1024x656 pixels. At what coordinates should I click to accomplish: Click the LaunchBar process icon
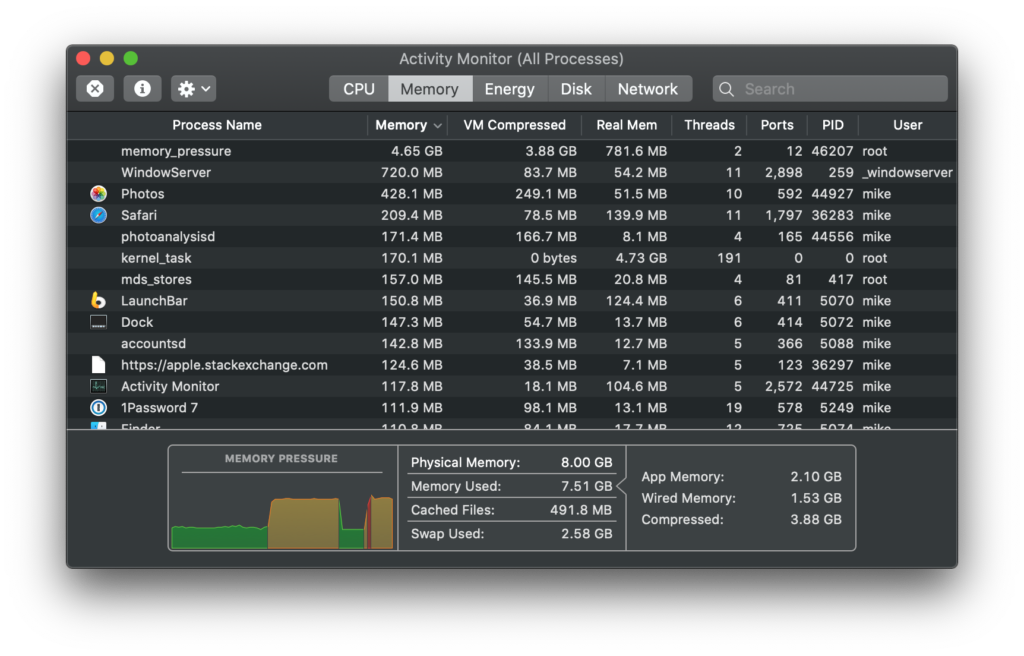coord(98,300)
